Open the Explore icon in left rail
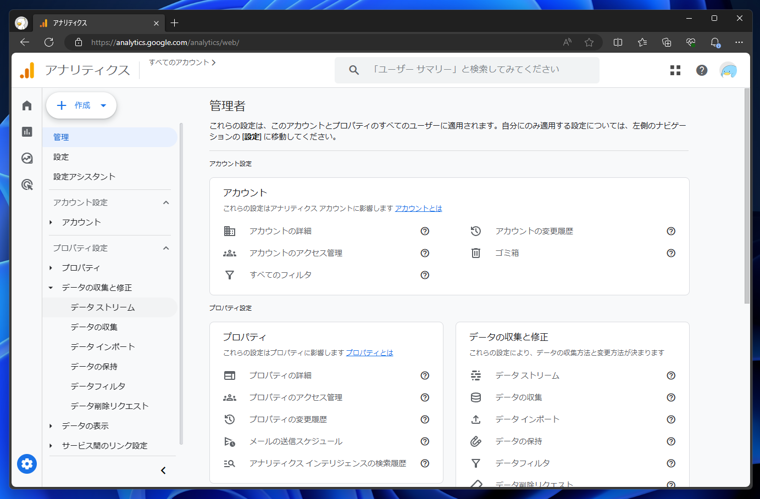 click(27, 158)
